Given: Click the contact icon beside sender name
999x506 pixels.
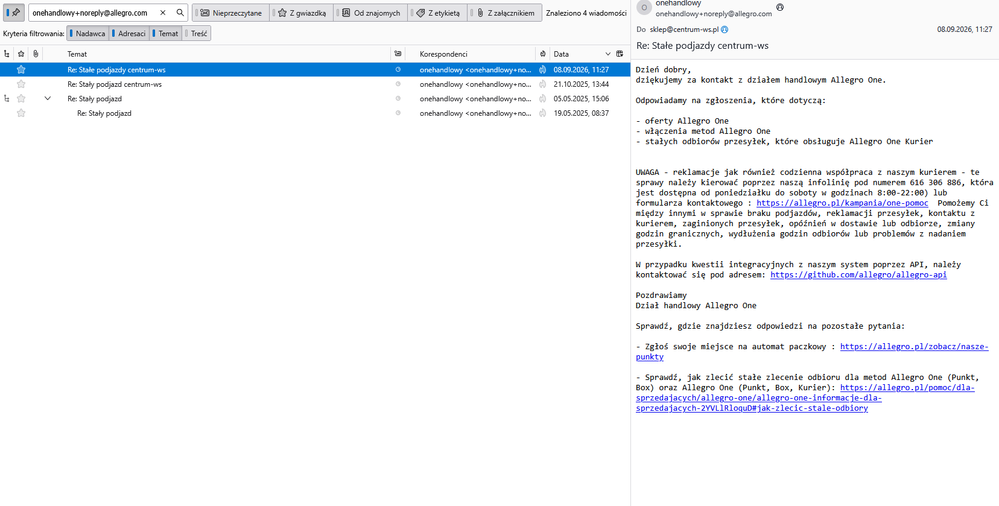Looking at the screenshot, I should 780,7.
